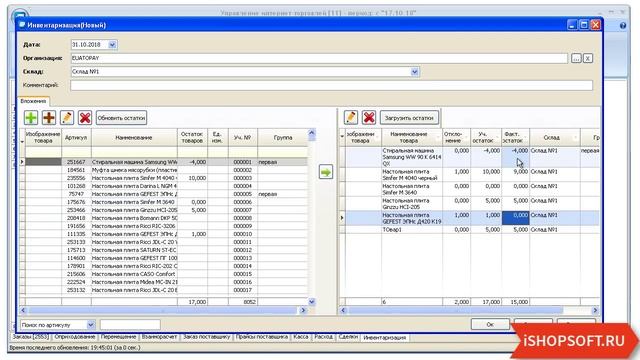Select the Инвентаризация bottom tab

pos(384,338)
